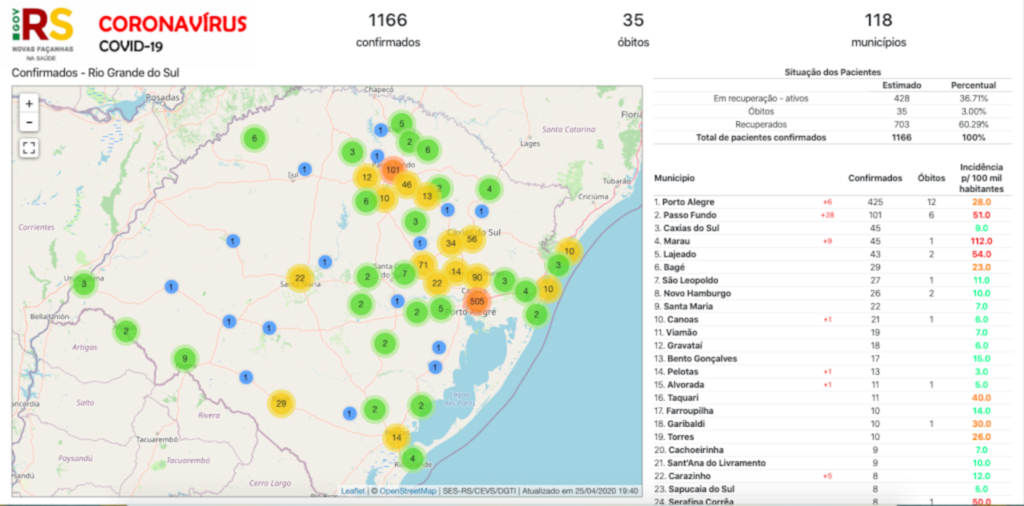Click the yellow 90 cluster marker

[477, 278]
